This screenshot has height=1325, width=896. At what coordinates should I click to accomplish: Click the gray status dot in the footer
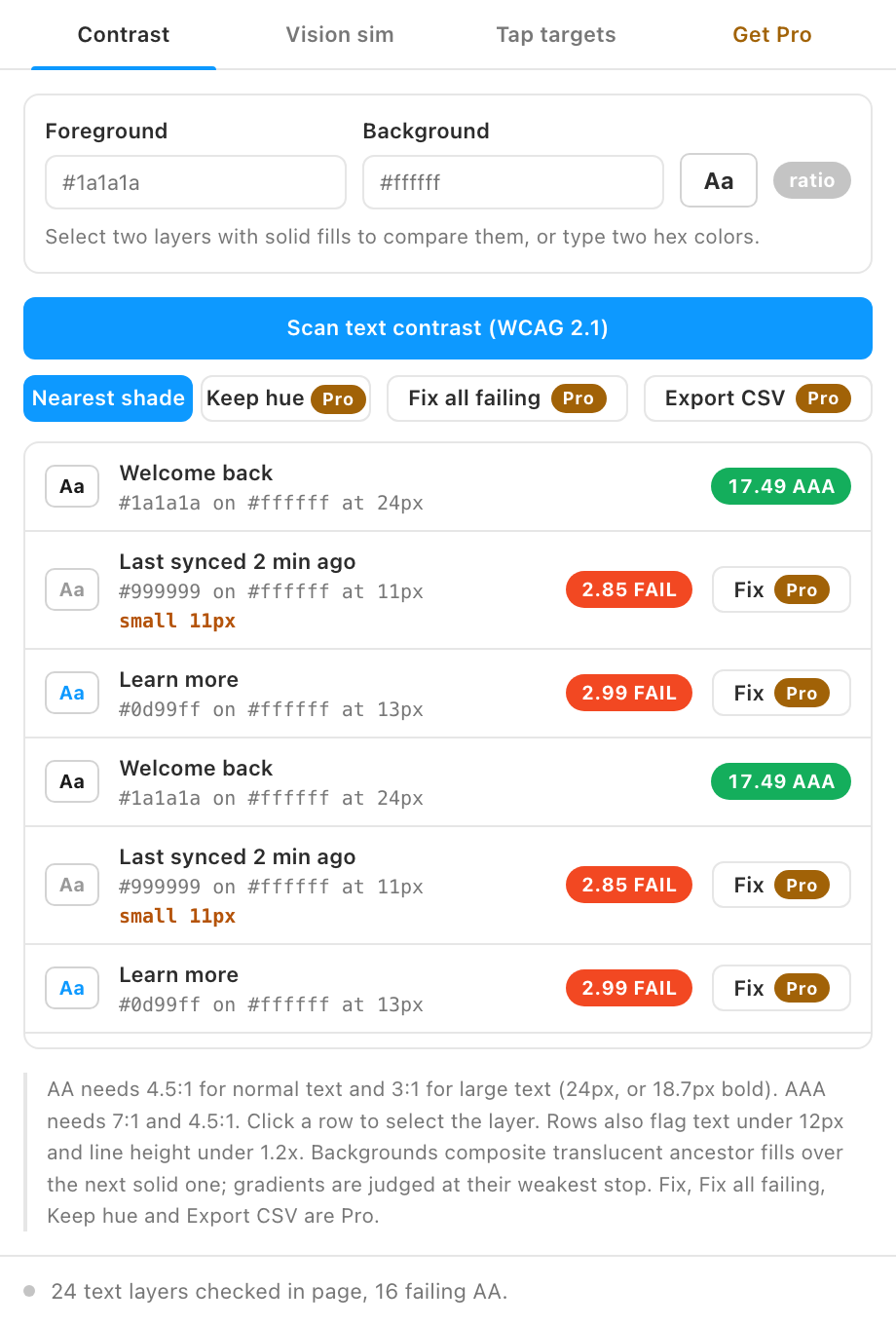29,1291
